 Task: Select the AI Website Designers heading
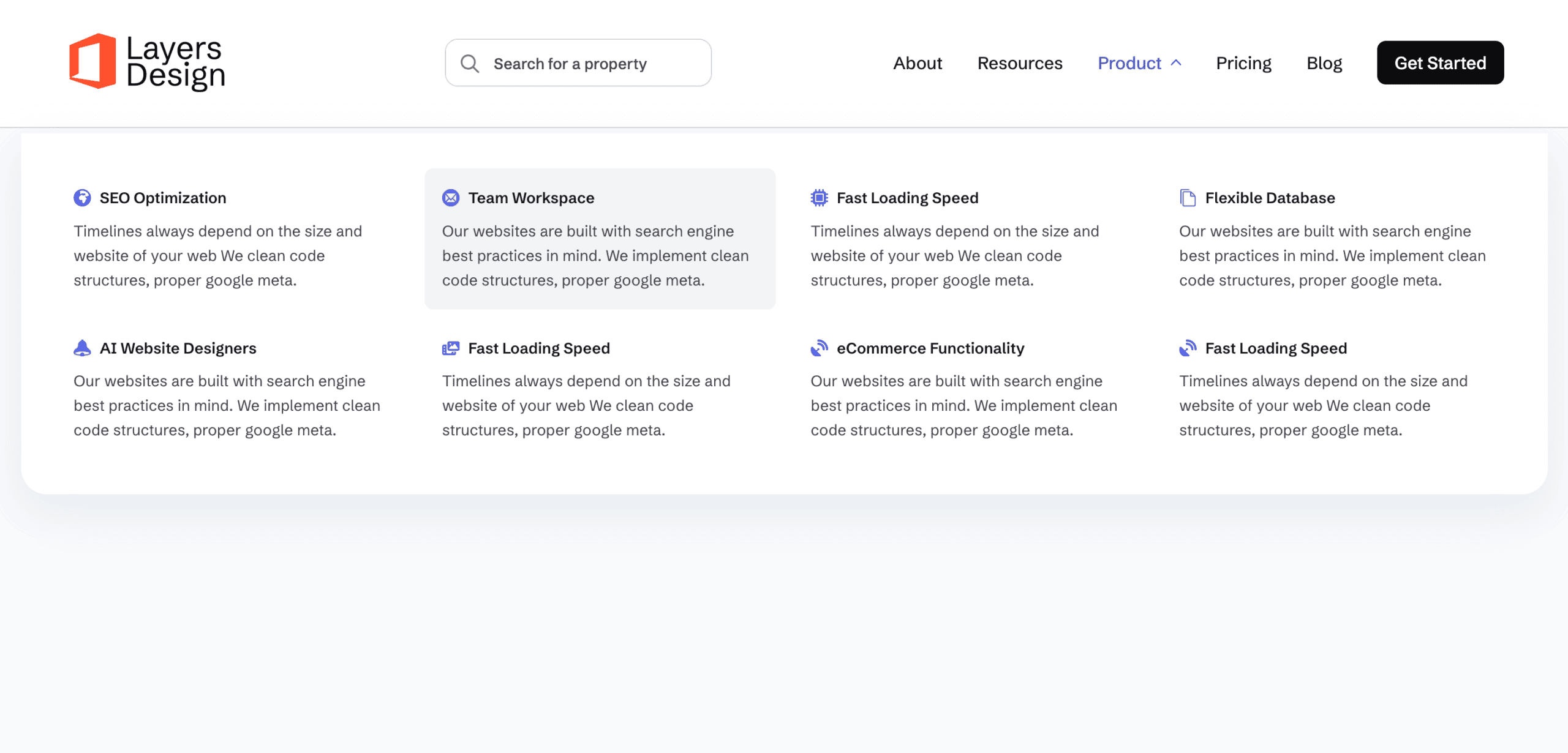pos(178,348)
